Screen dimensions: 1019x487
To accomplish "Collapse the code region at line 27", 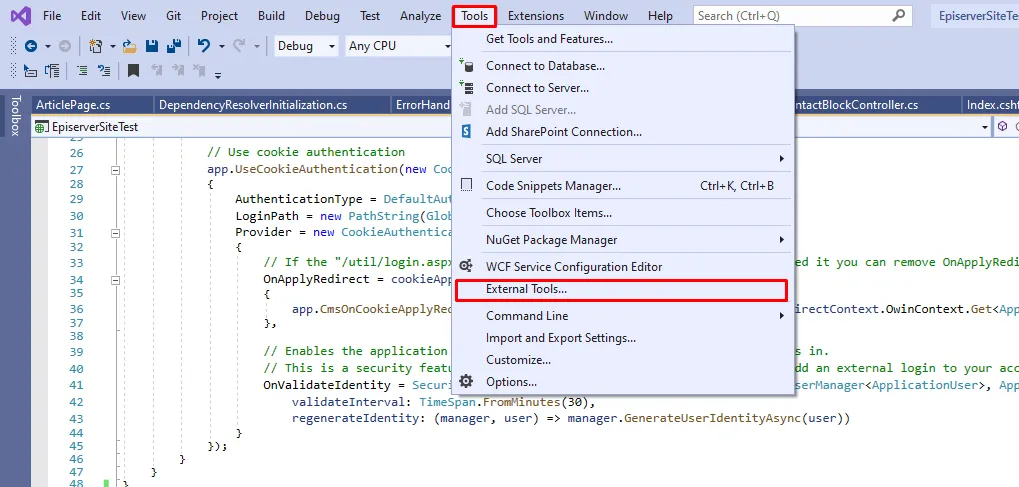I will (116, 170).
